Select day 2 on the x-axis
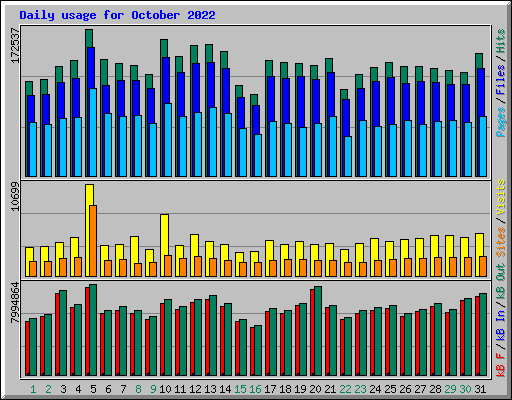Screen dimensions: 512x400 click(x=48, y=389)
